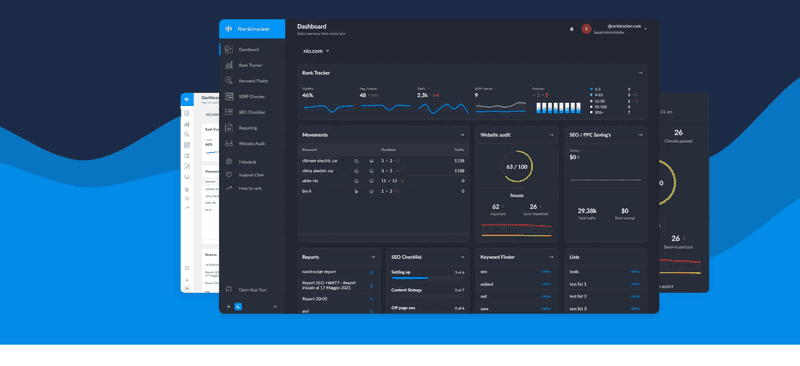Click 62 important issues count

[496, 206]
